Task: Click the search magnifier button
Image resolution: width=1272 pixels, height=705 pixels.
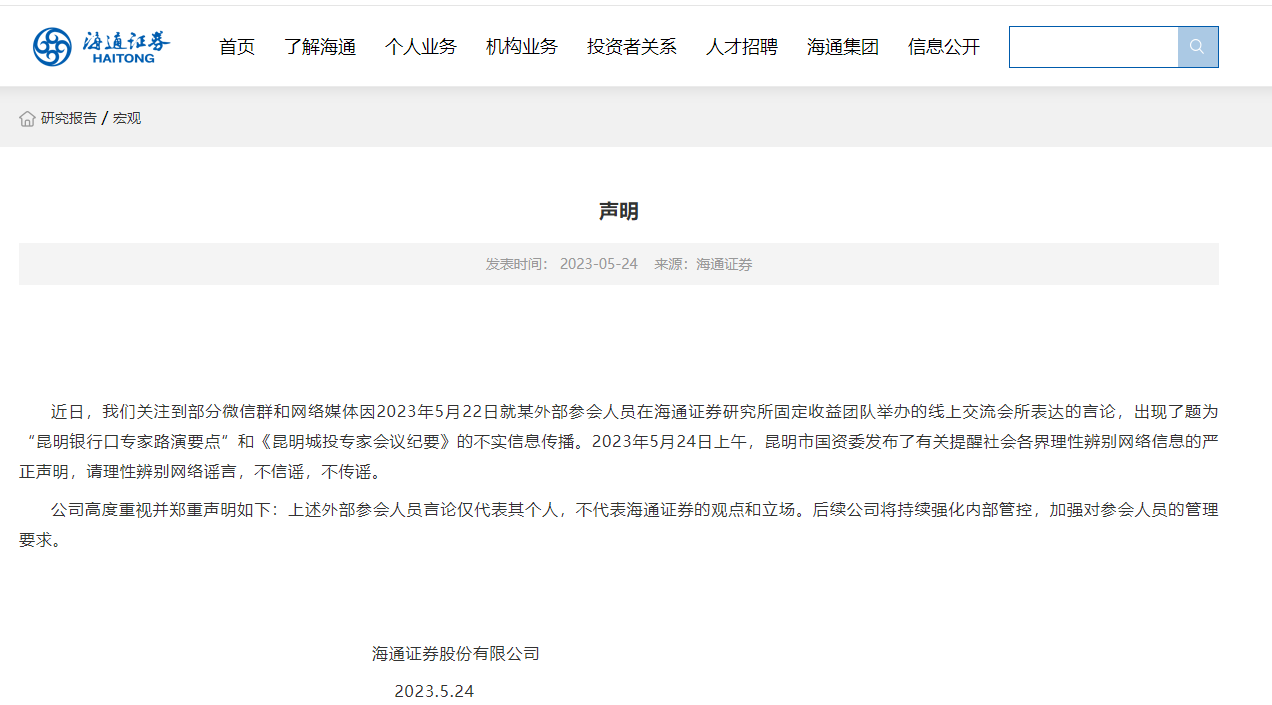Action: (x=1198, y=47)
